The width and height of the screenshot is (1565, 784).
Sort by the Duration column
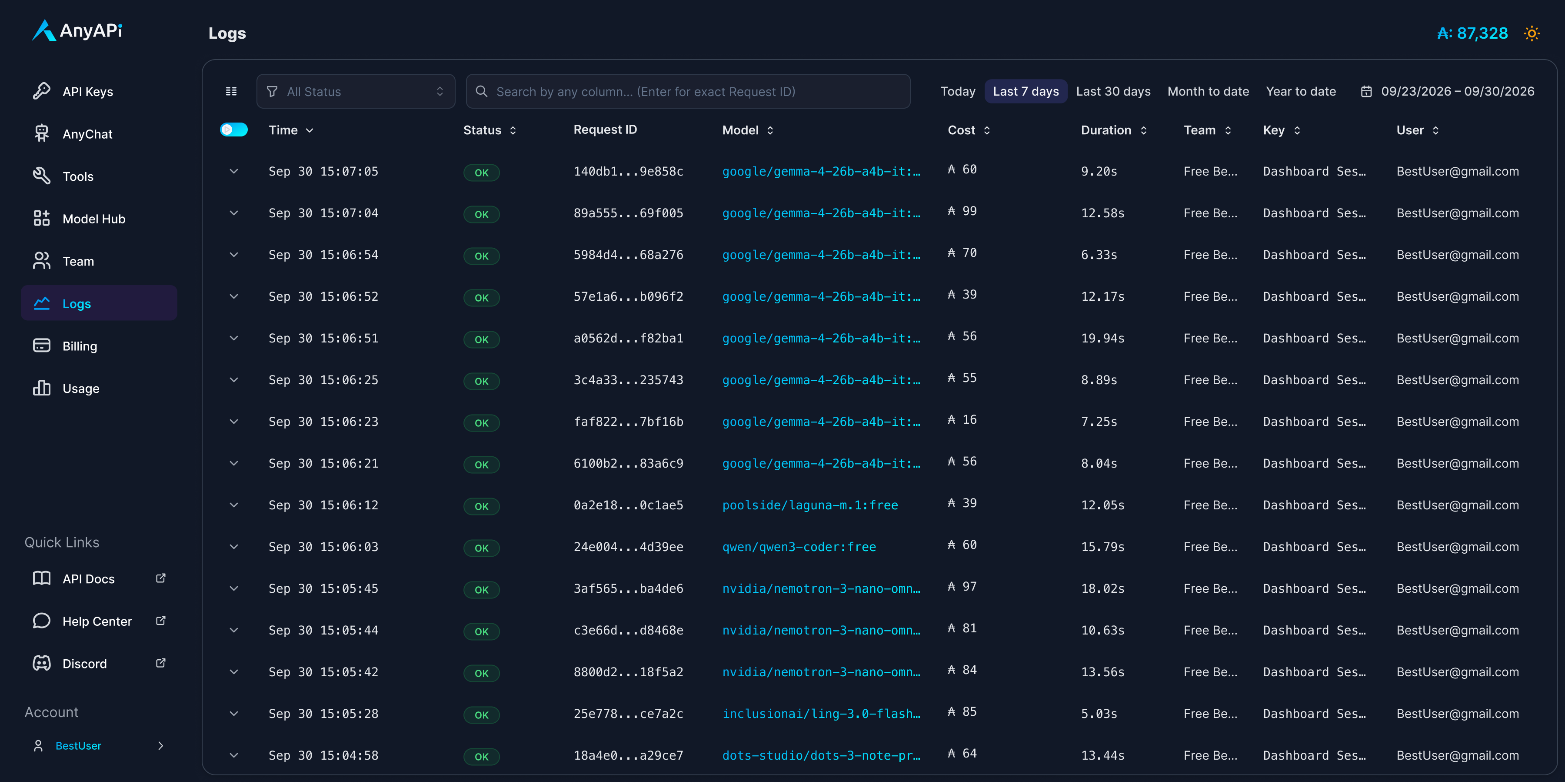point(1114,130)
